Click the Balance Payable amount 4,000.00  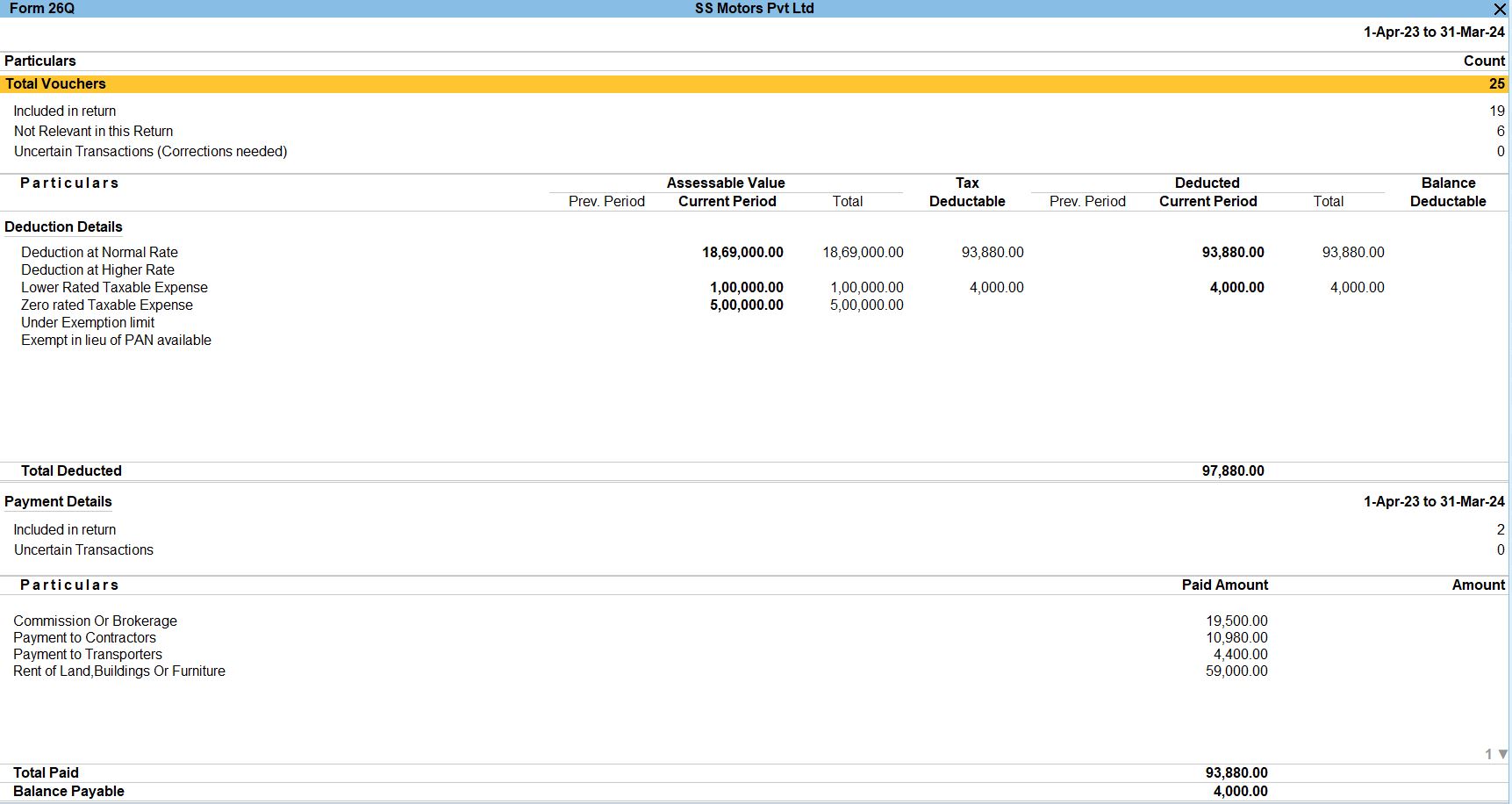tap(1241, 791)
